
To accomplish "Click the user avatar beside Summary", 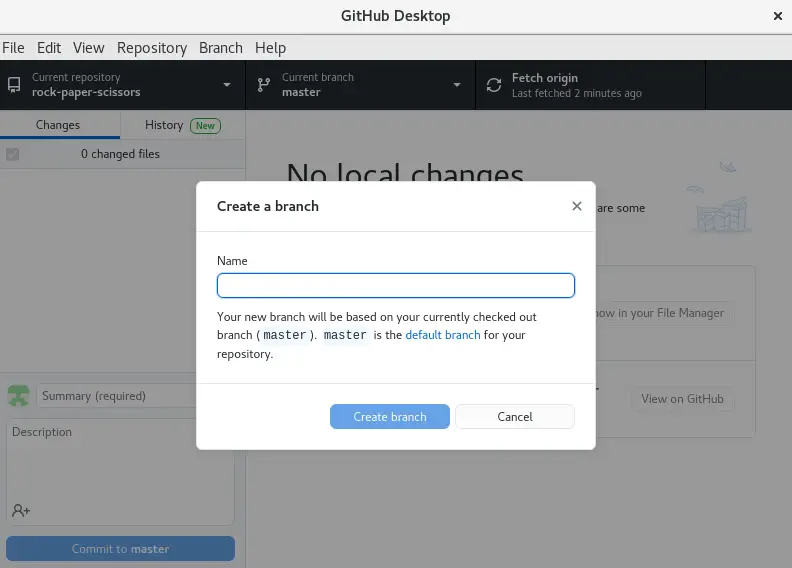I will 19,396.
